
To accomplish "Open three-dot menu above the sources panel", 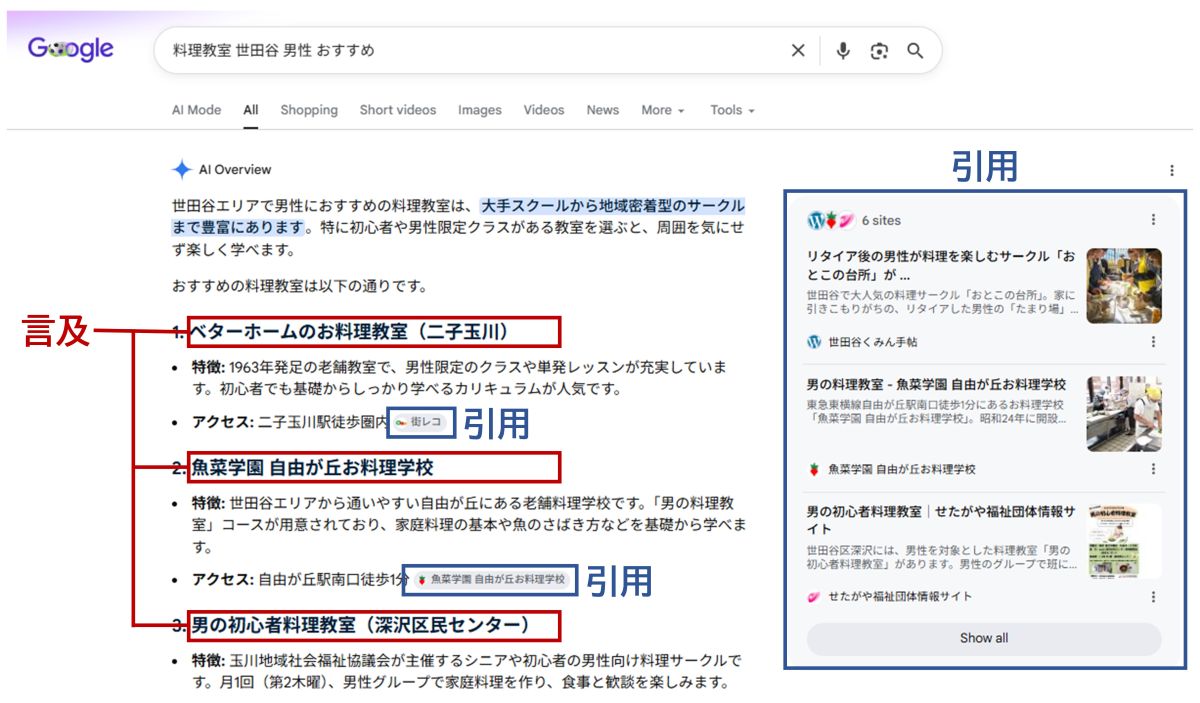I will coord(1172,171).
